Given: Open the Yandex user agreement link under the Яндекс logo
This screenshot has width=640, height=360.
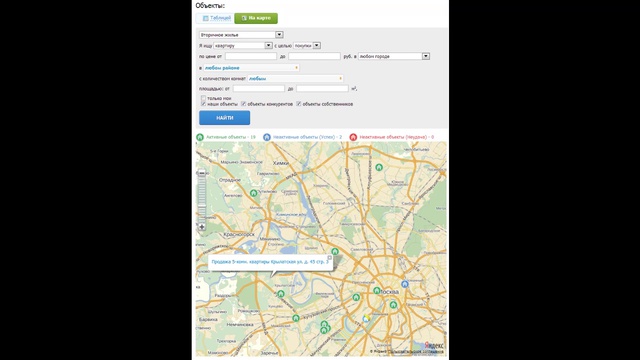Looking at the screenshot, I should 416,351.
